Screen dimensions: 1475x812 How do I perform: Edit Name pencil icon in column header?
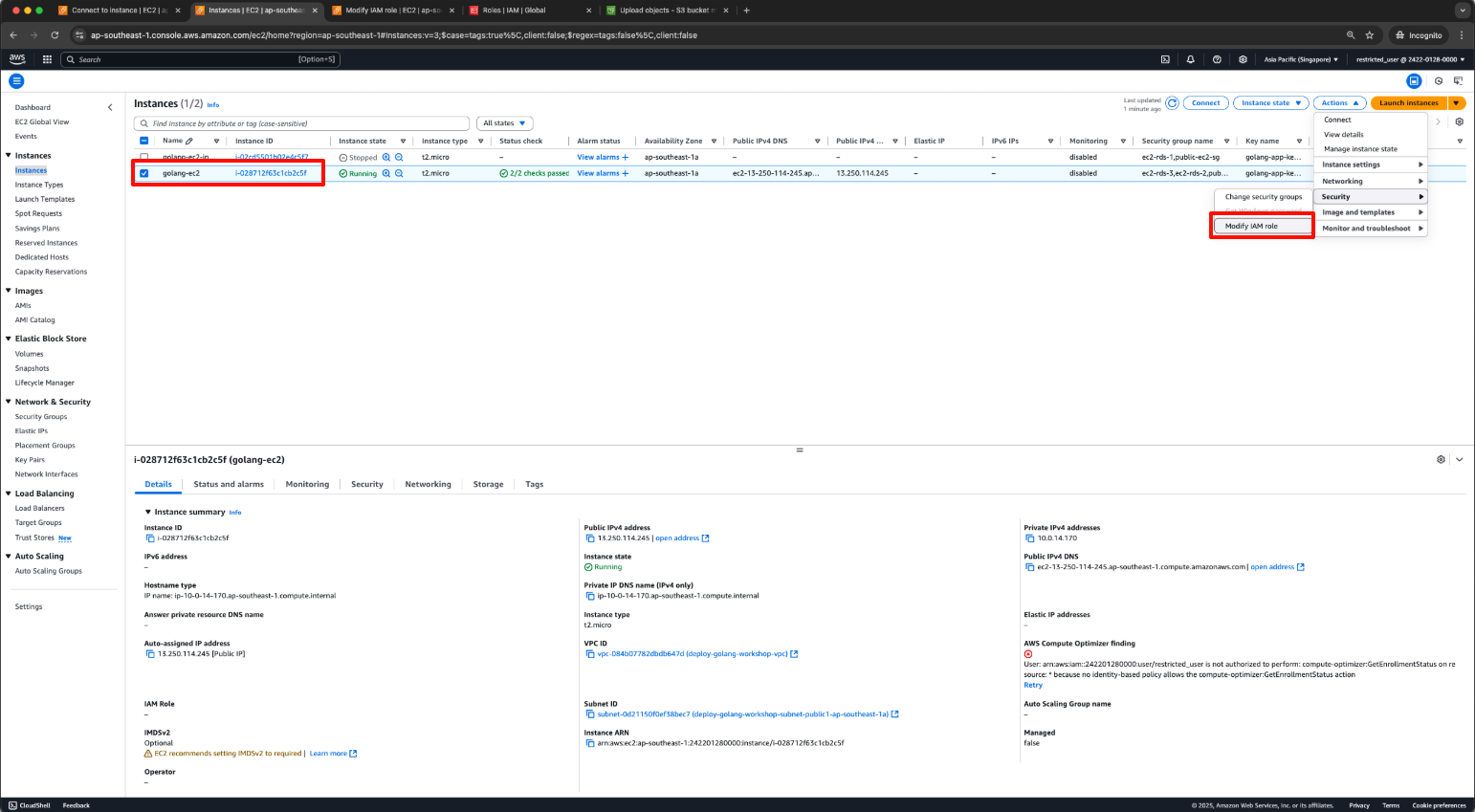pos(189,141)
